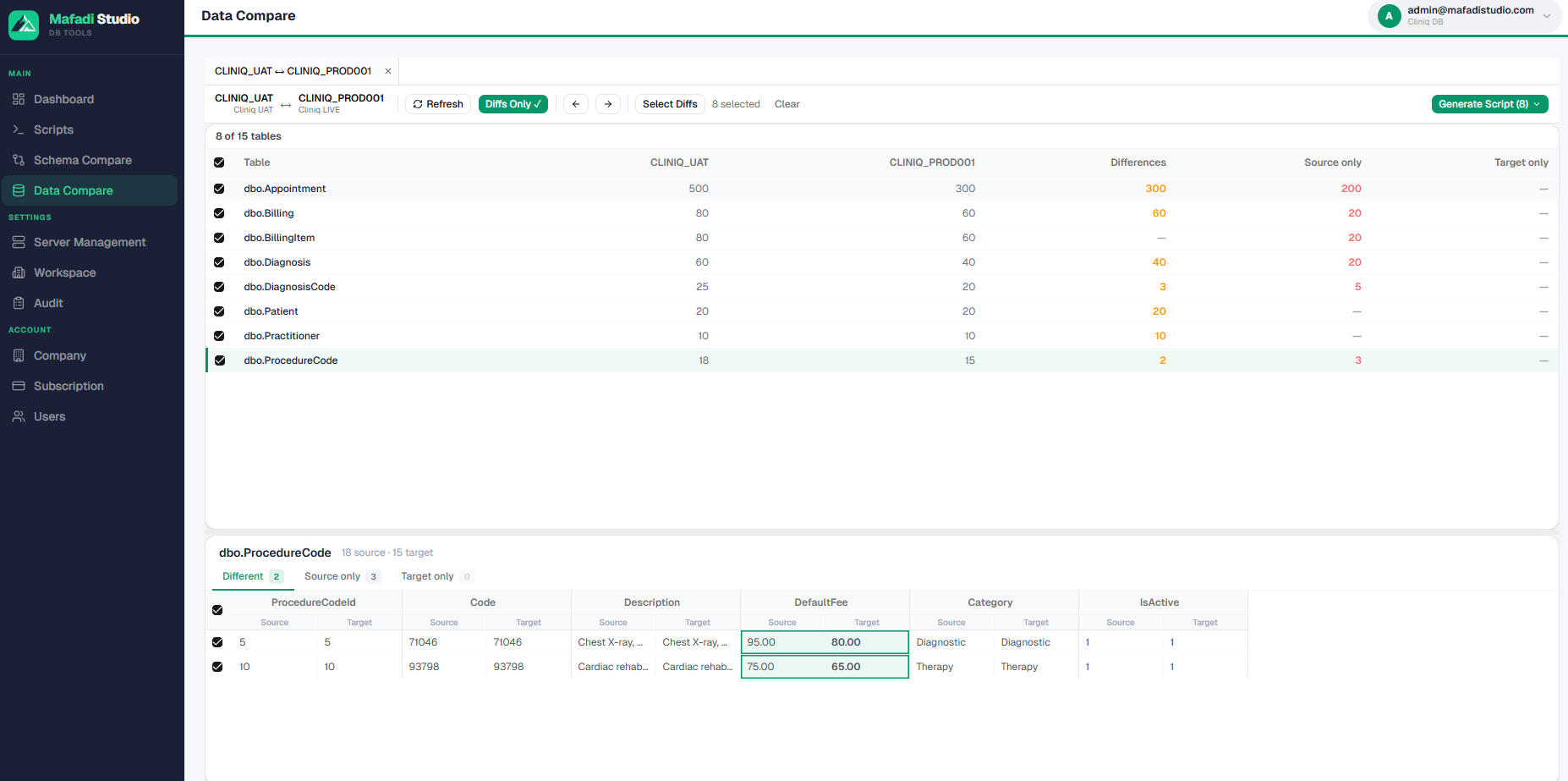The width and height of the screenshot is (1568, 781).
Task: Click the DefaultFee column header
Action: [x=821, y=602]
